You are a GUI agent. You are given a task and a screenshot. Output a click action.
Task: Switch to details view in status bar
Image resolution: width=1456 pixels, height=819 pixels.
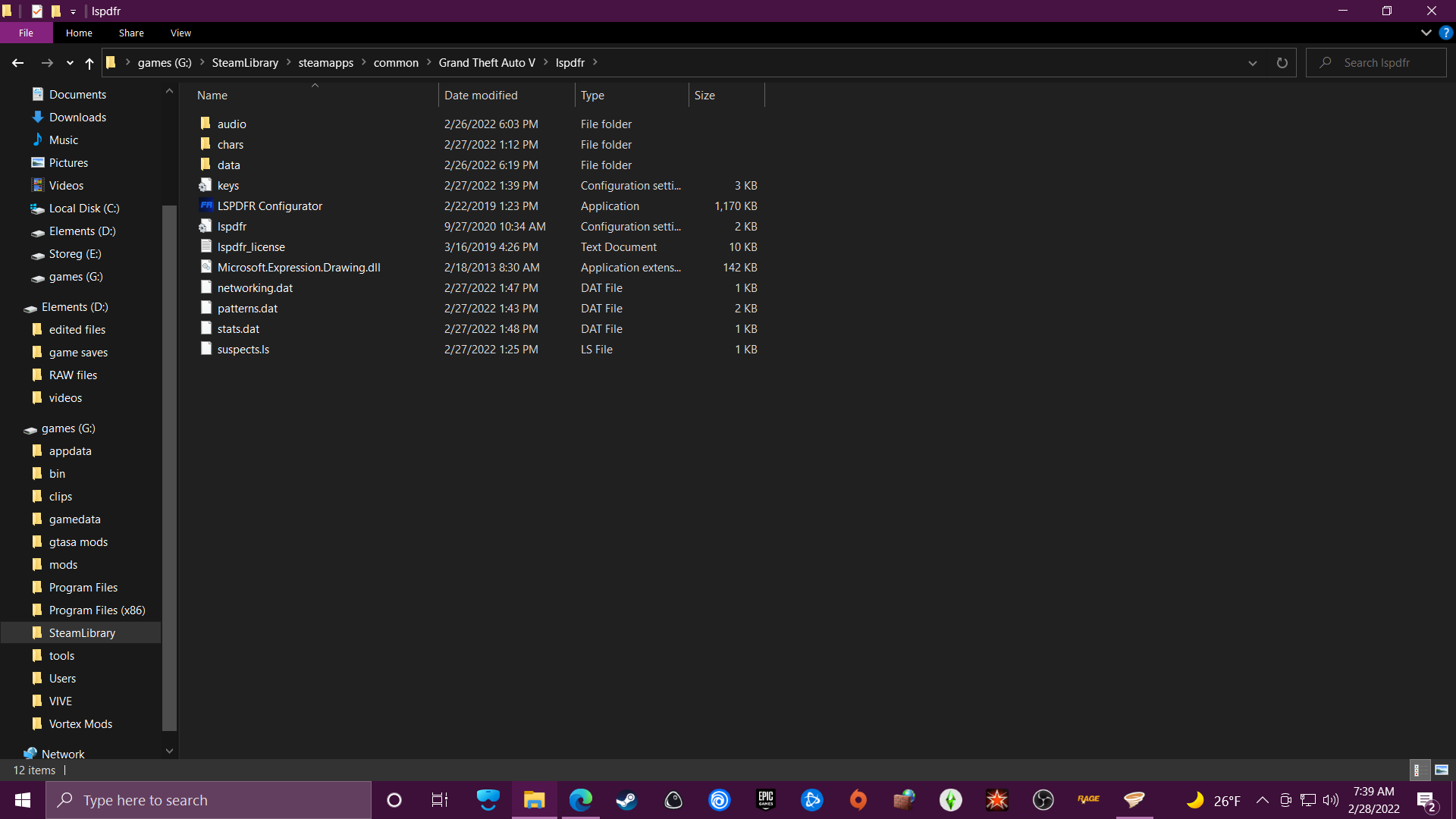tap(1420, 770)
